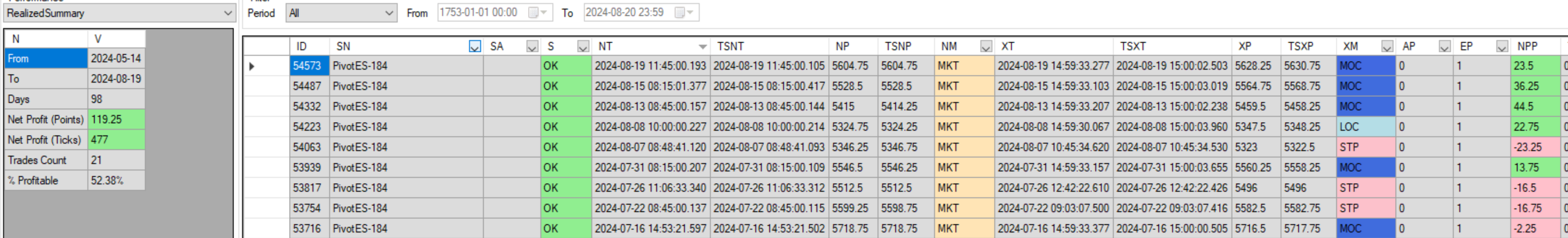The width and height of the screenshot is (1568, 238).
Task: Expand the RealizedSummary dropdown
Action: point(227,13)
